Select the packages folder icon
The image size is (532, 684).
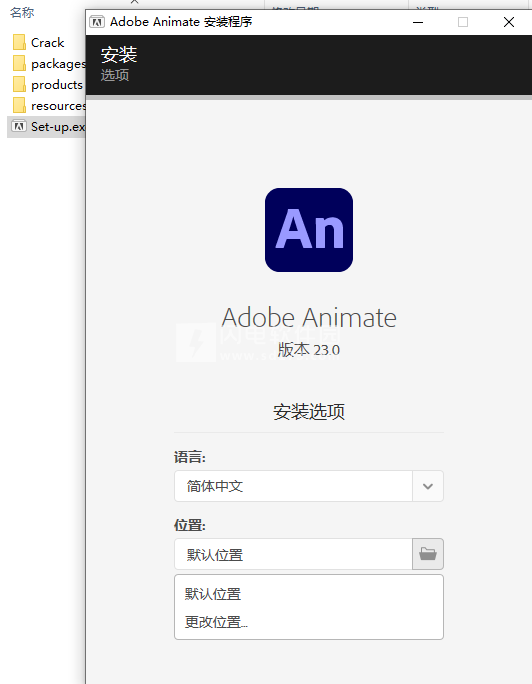[x=19, y=64]
